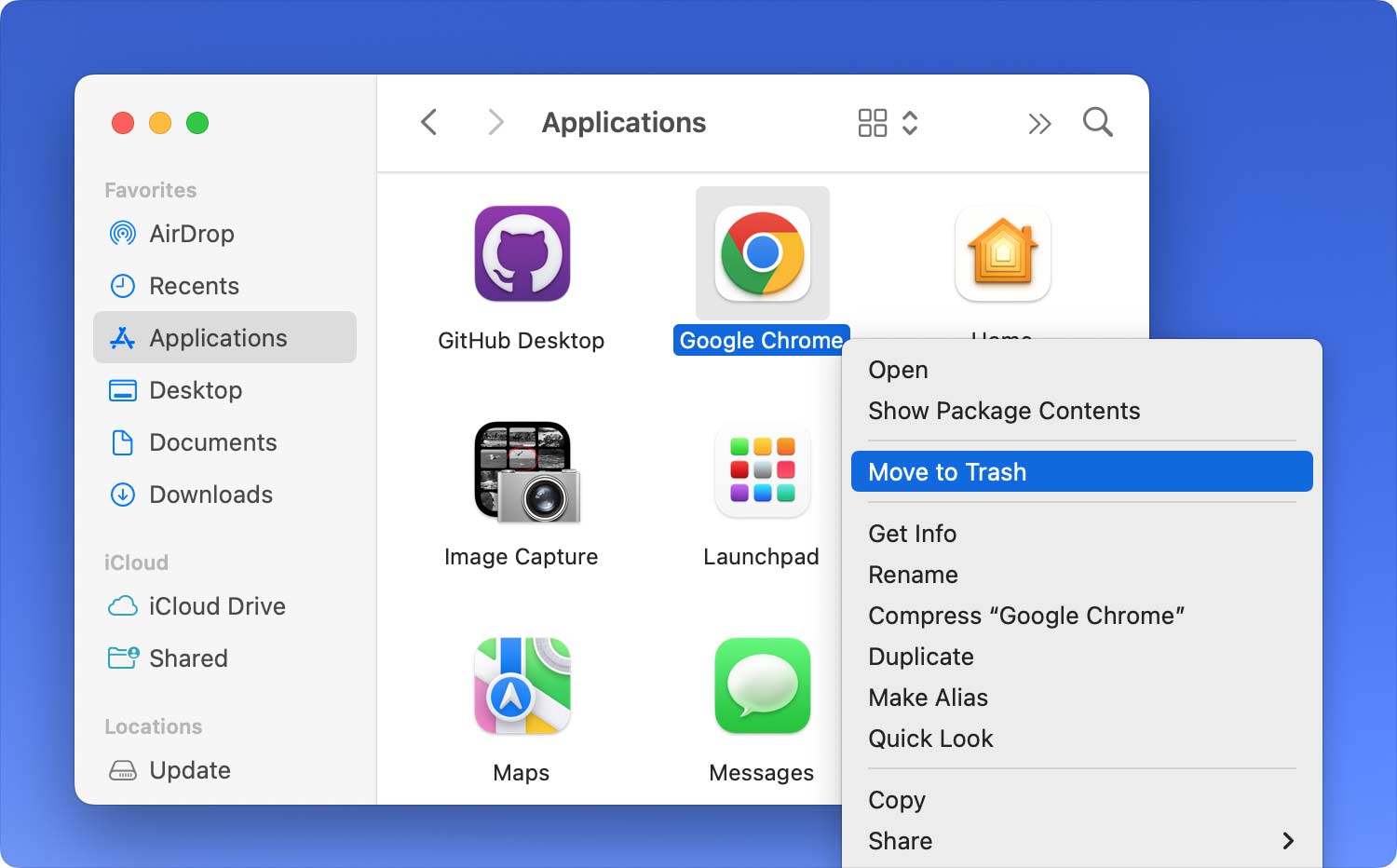Choose Make Alias from the context menu
Screen dimensions: 1397x868
pyautogui.click(x=1082, y=698)
